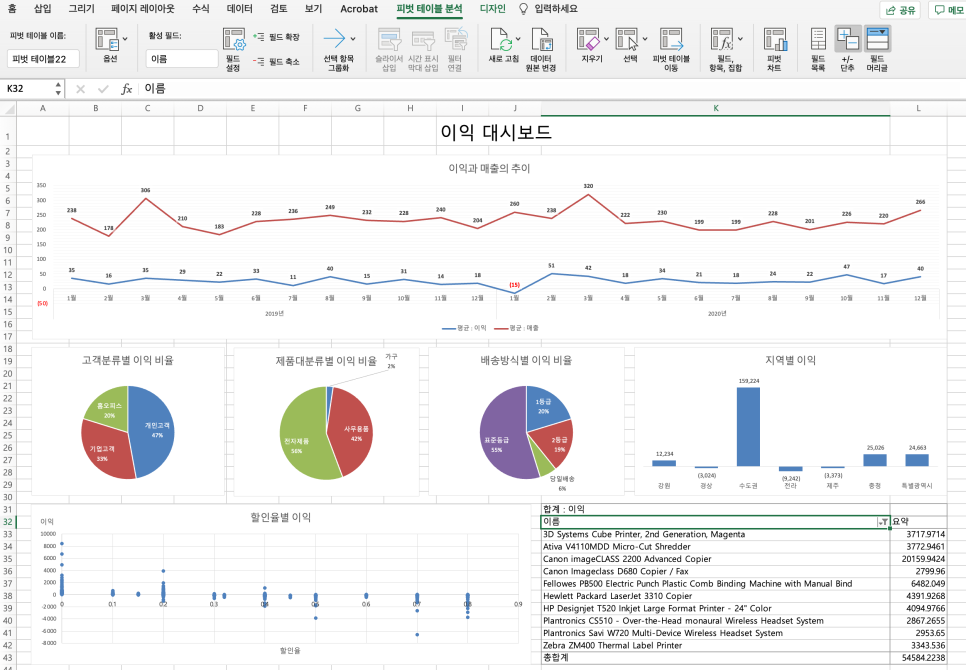Change data source (데이터 원본 변경)
Viewport: 966px width, 670px height.
tap(541, 39)
